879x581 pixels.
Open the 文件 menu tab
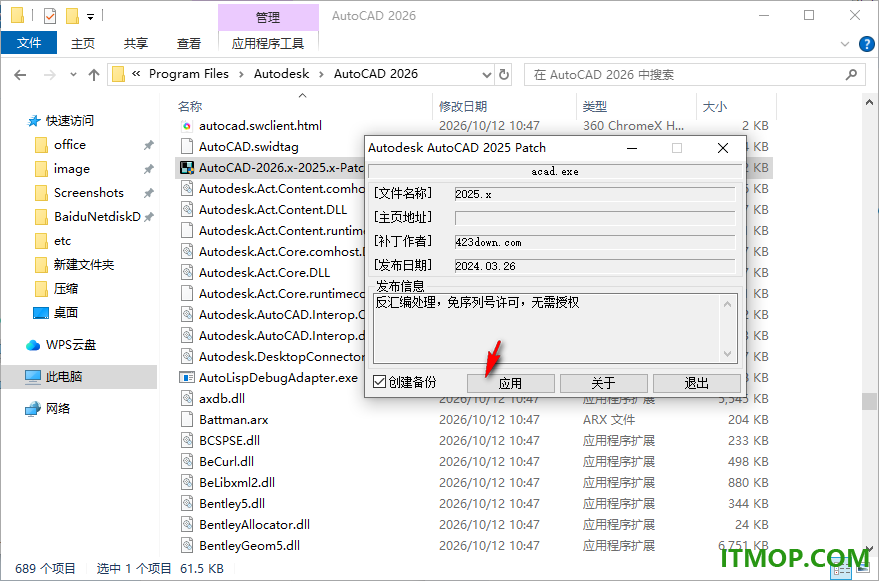29,43
